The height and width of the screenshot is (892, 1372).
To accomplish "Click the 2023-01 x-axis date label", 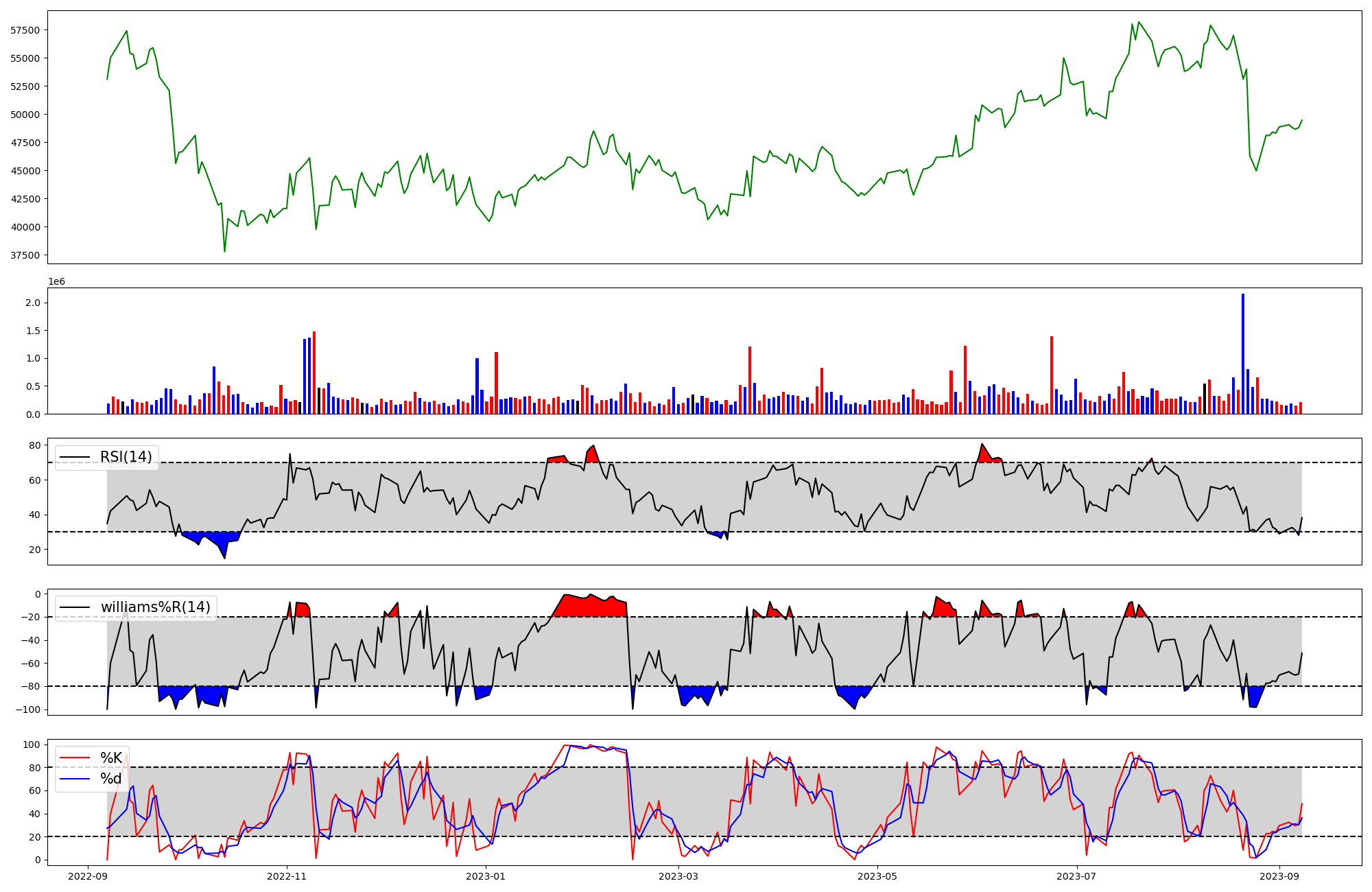I will [485, 876].
